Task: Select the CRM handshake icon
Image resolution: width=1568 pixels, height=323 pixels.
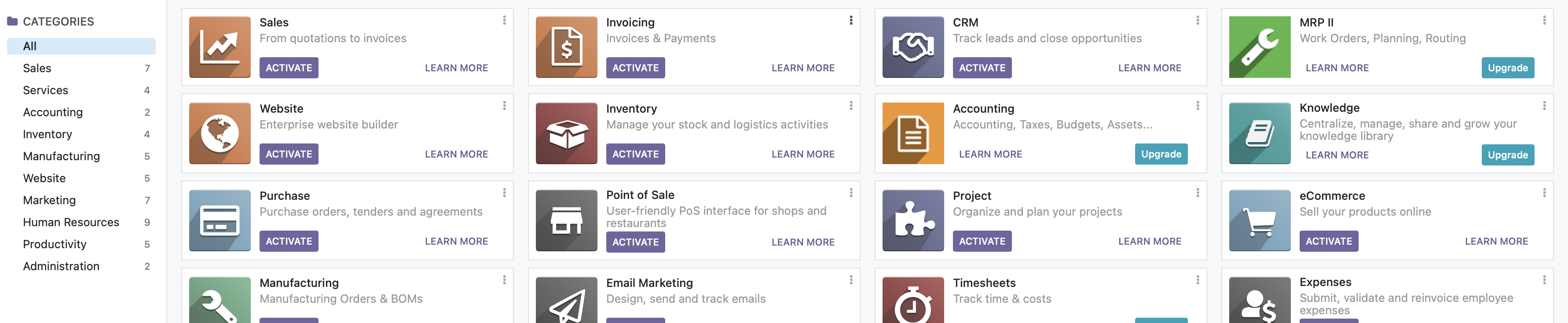Action: coord(913,47)
